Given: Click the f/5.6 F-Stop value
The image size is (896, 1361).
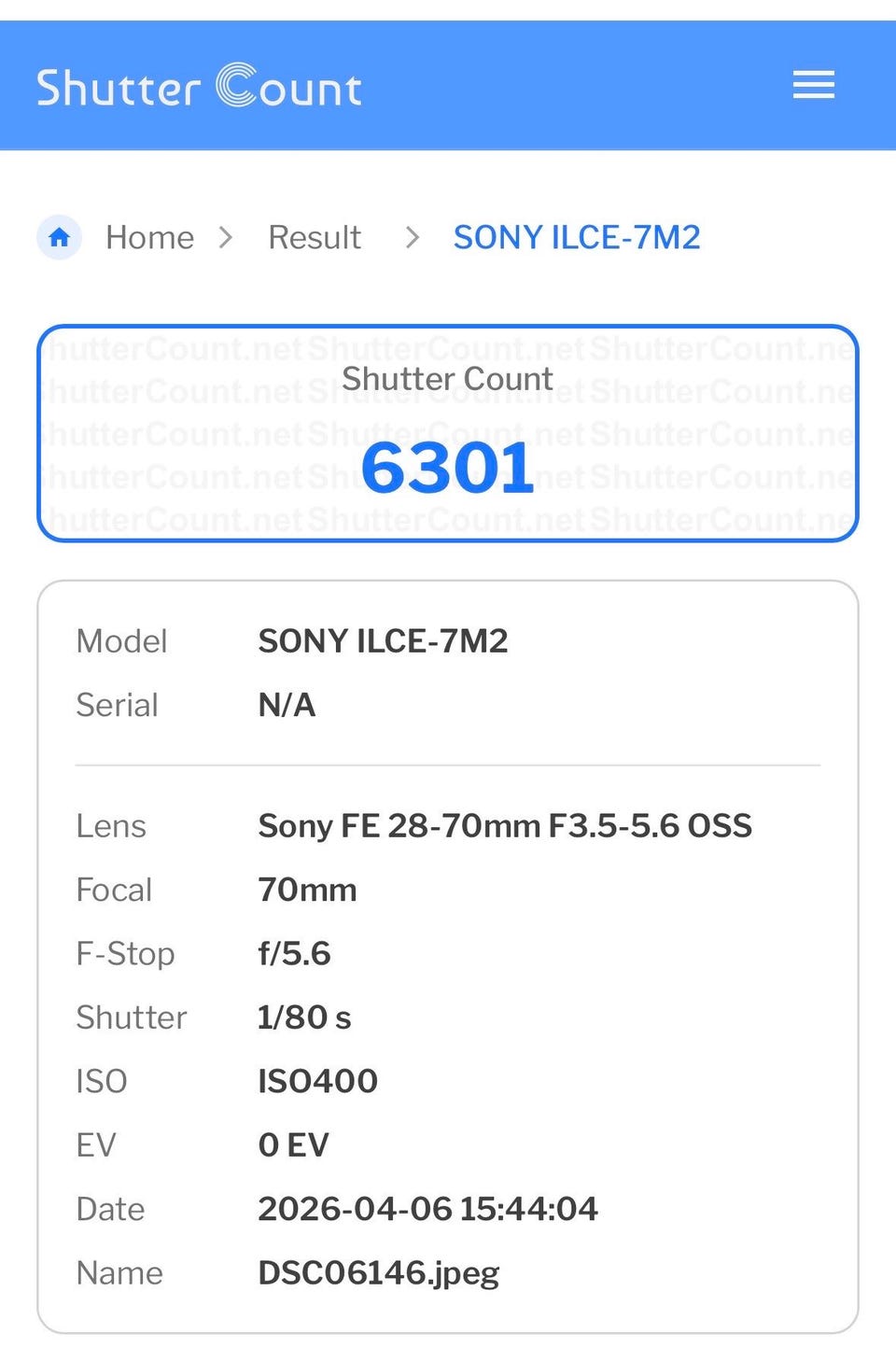Looking at the screenshot, I should 294,953.
